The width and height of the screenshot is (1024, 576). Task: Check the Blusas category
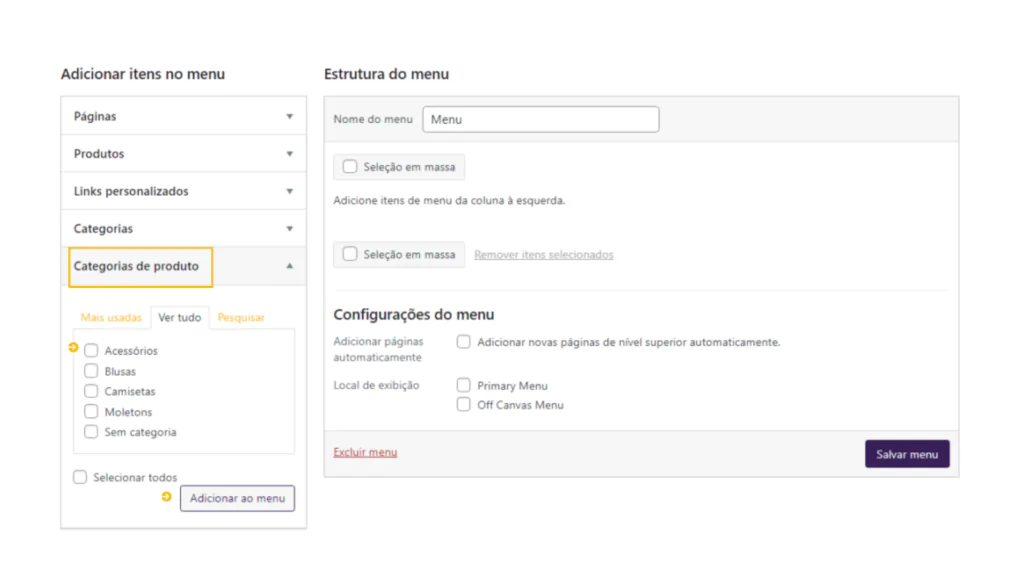coord(91,371)
